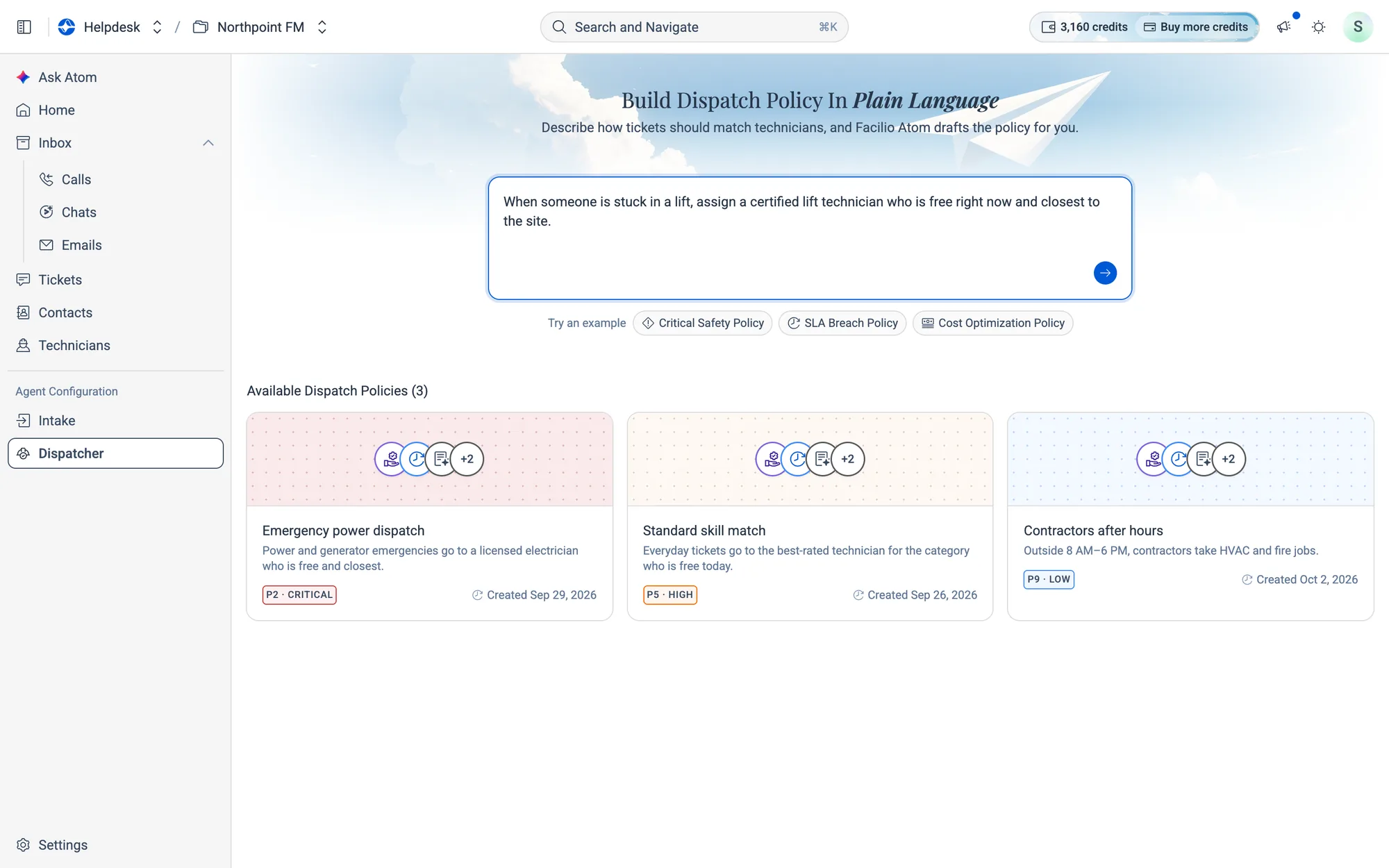Collapse the Inbox section chevron

pos(208,143)
